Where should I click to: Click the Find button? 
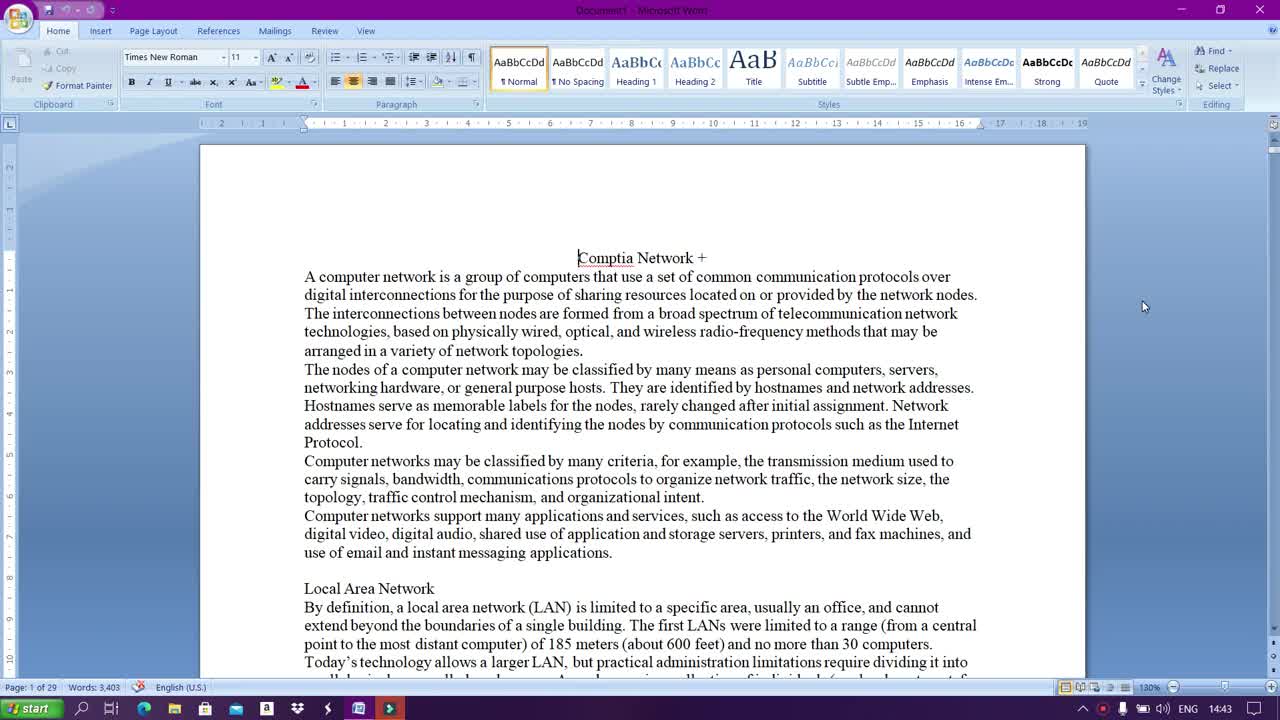coord(1214,51)
